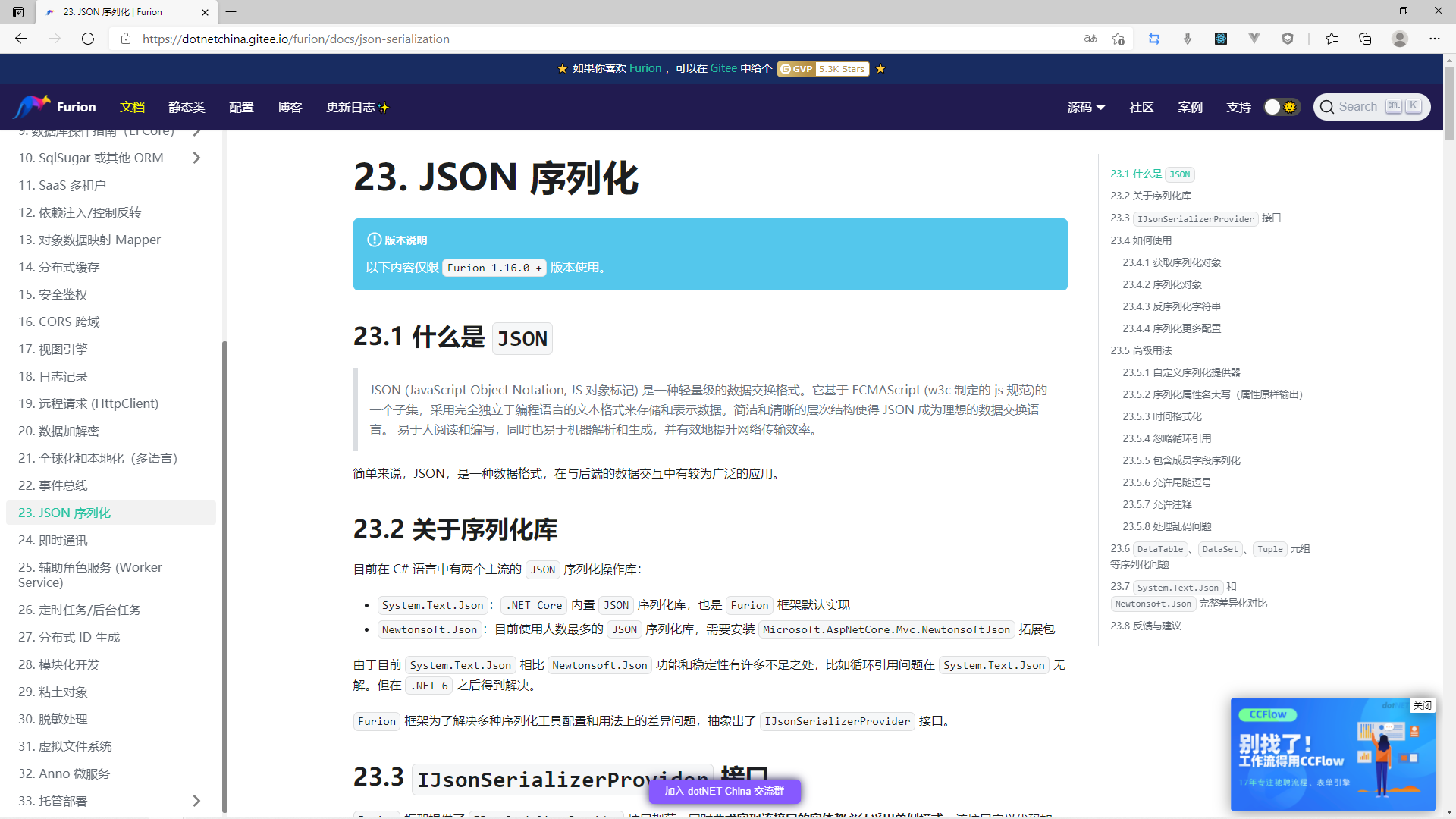Open the tab actions icon at top-left
The width and height of the screenshot is (1456, 819).
click(x=18, y=11)
